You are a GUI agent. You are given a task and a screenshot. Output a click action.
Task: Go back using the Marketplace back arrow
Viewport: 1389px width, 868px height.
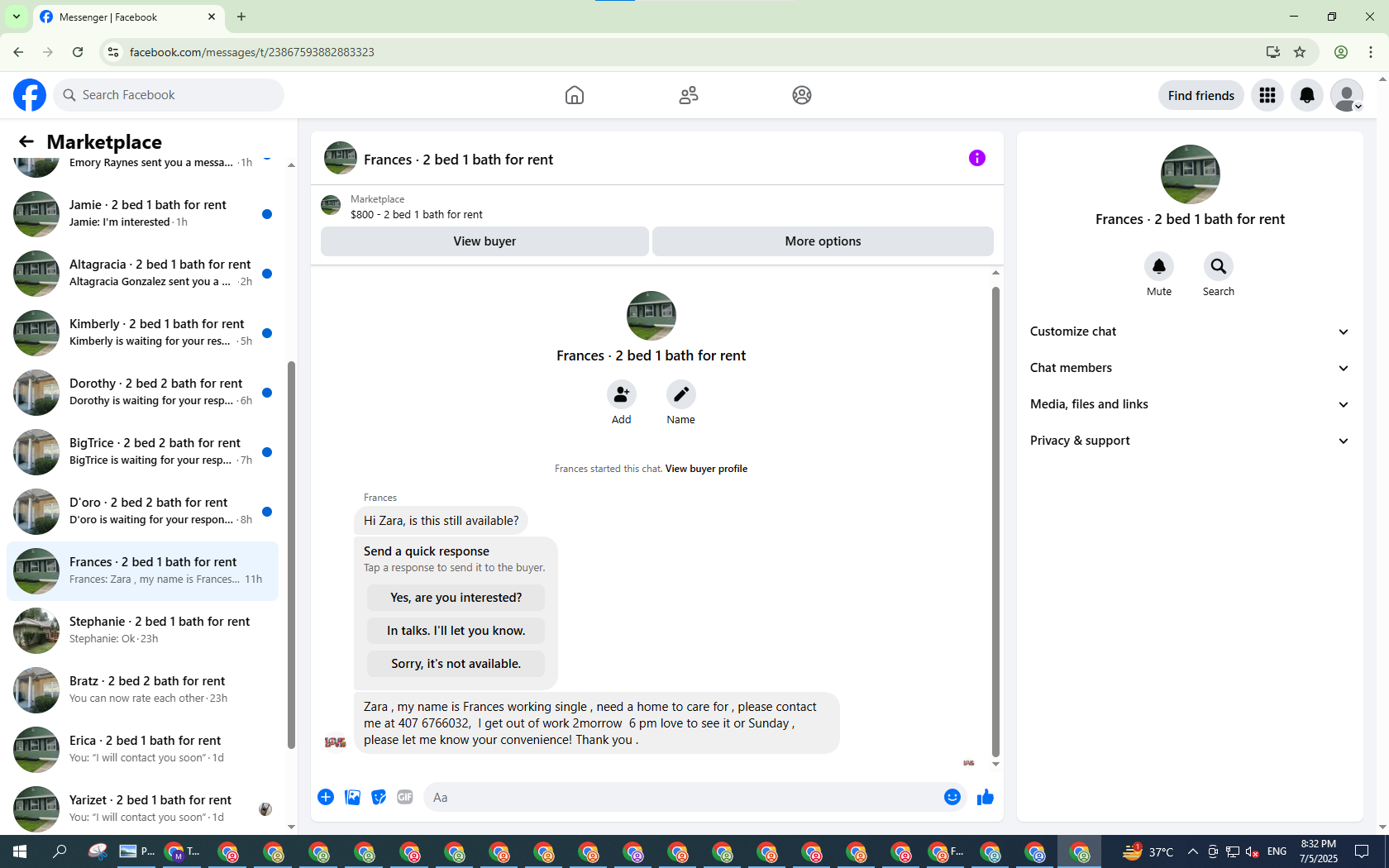(26, 141)
